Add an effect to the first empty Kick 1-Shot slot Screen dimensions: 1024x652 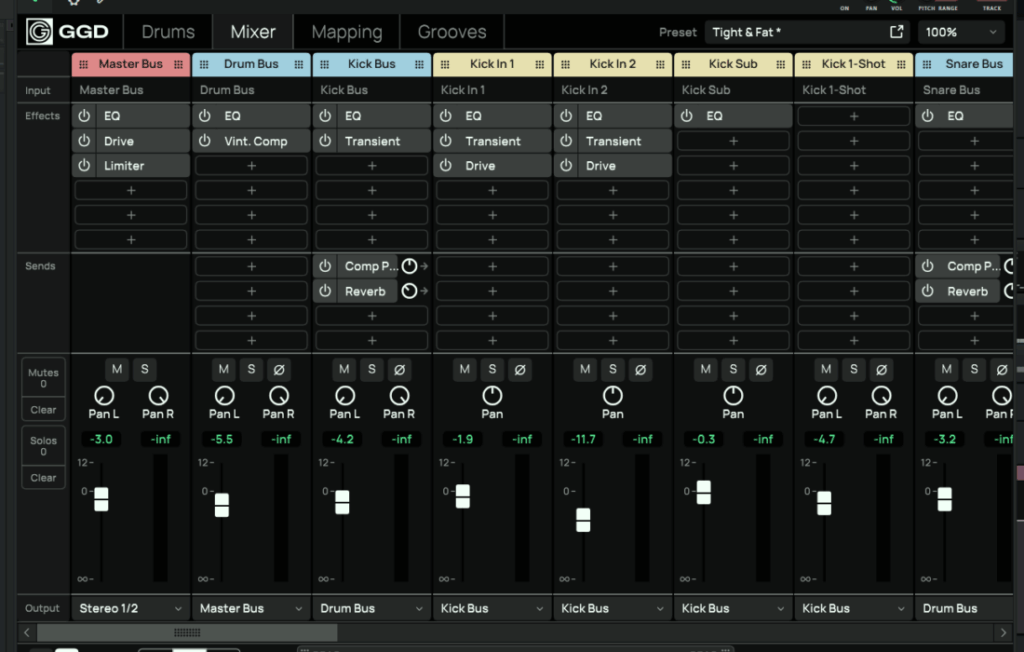[x=853, y=116]
